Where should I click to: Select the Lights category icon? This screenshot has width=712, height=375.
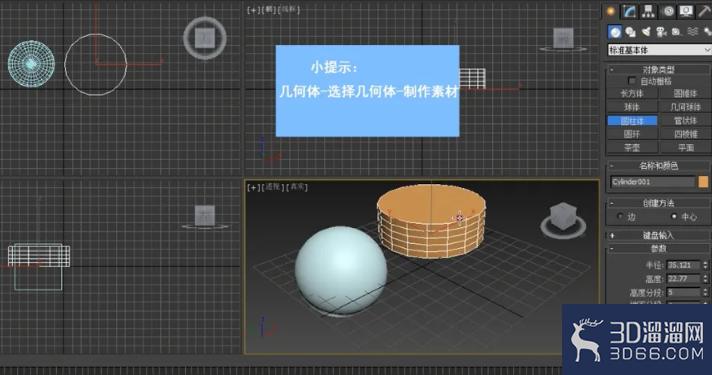[646, 32]
